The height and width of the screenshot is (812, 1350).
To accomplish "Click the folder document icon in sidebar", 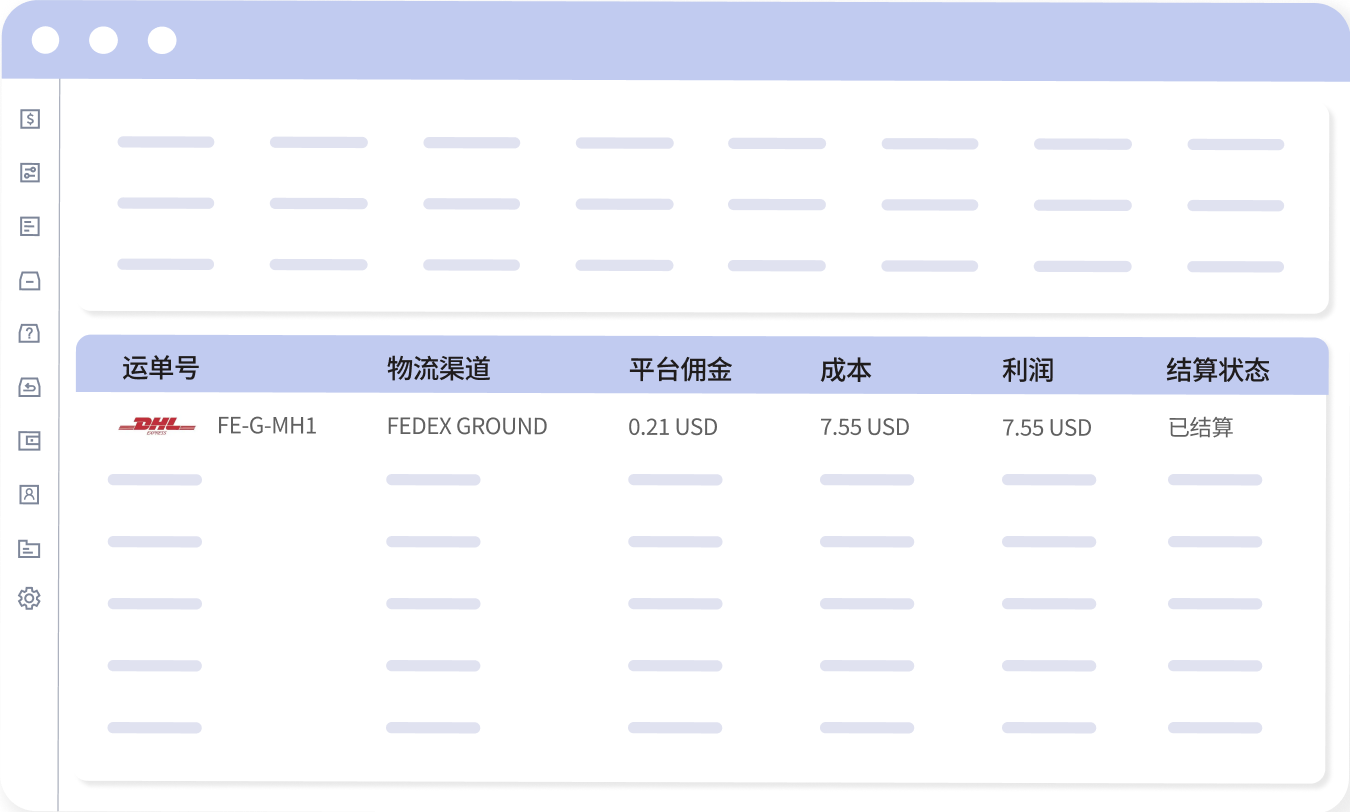I will (30, 548).
